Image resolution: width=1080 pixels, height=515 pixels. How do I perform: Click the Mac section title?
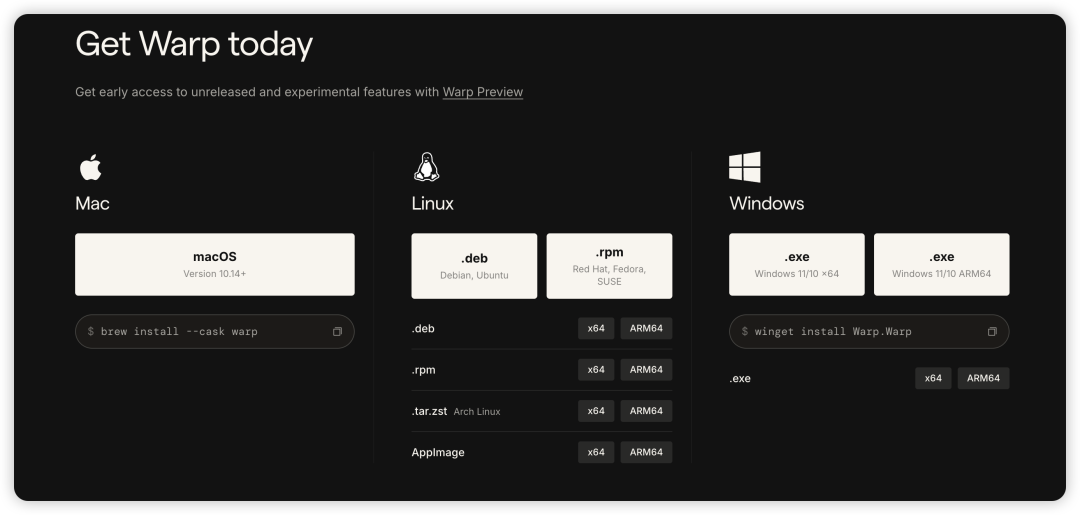click(92, 203)
